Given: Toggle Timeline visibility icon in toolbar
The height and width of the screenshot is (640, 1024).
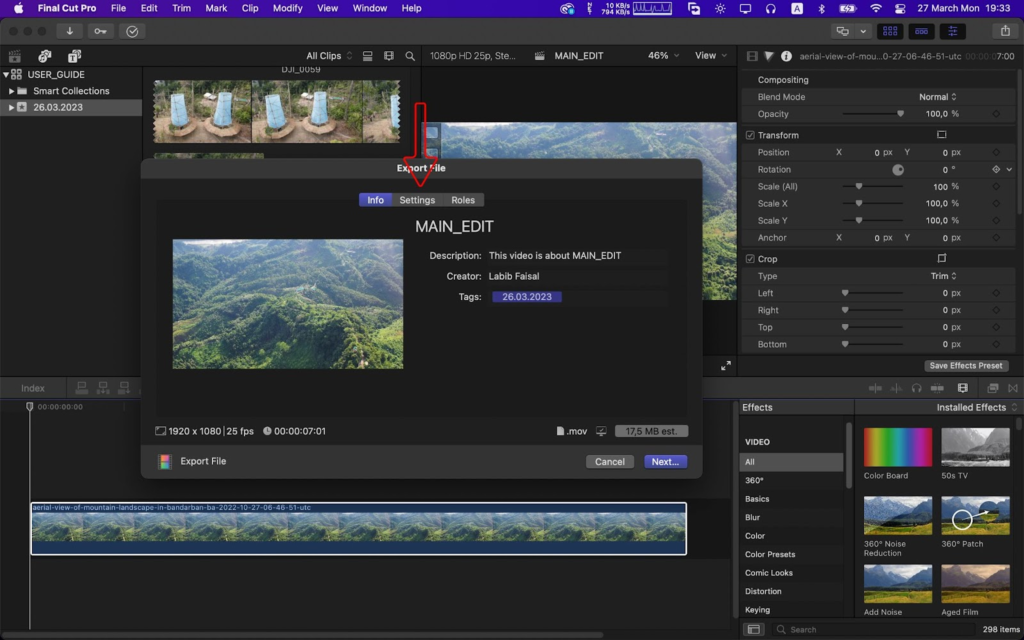Looking at the screenshot, I should (921, 31).
